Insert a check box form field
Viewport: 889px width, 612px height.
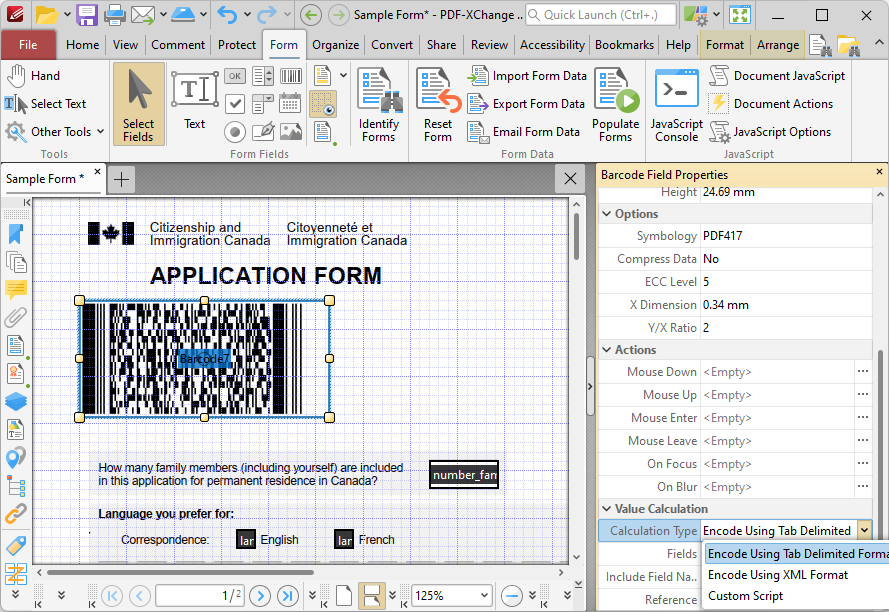pyautogui.click(x=235, y=104)
